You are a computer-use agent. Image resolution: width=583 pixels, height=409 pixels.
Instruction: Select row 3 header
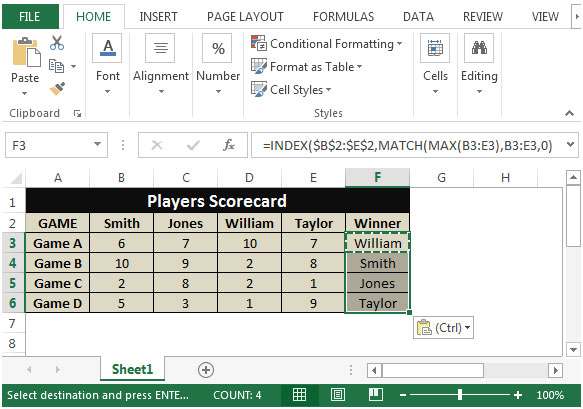coord(13,243)
